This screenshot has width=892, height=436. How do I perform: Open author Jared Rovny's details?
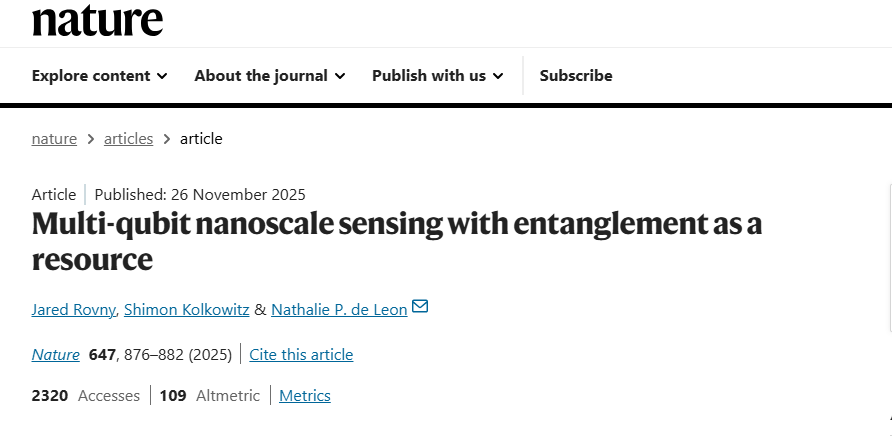click(74, 309)
